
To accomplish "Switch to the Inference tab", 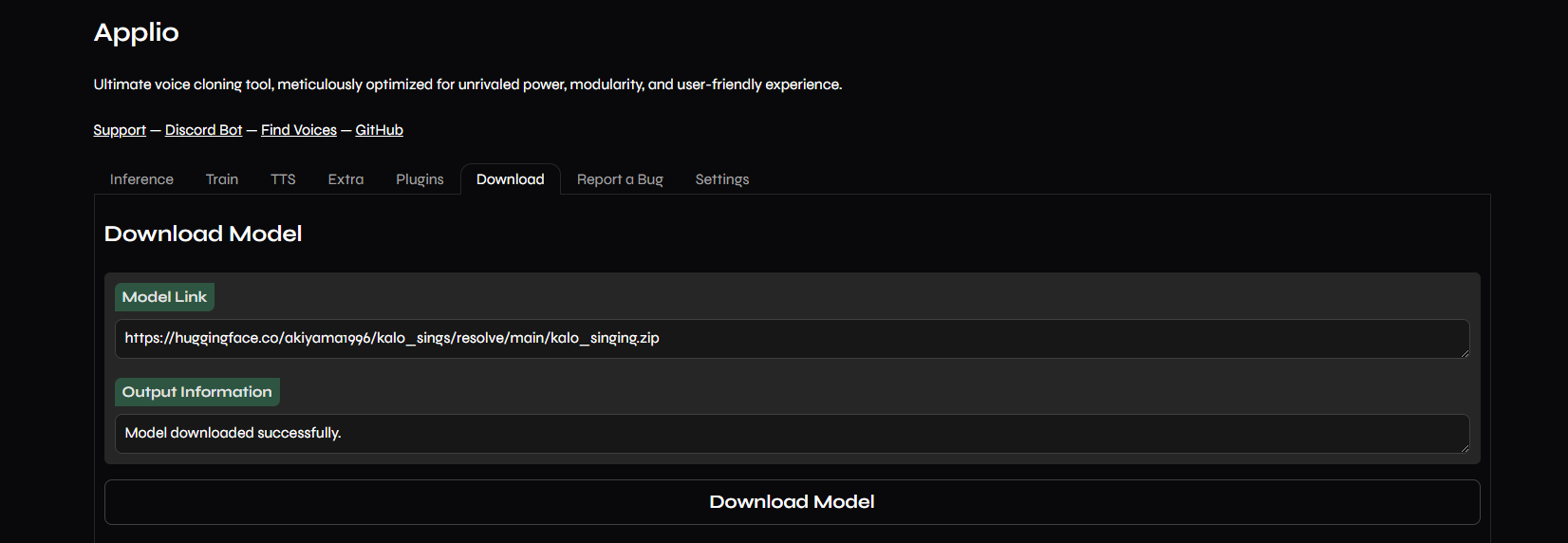I will coord(141,179).
